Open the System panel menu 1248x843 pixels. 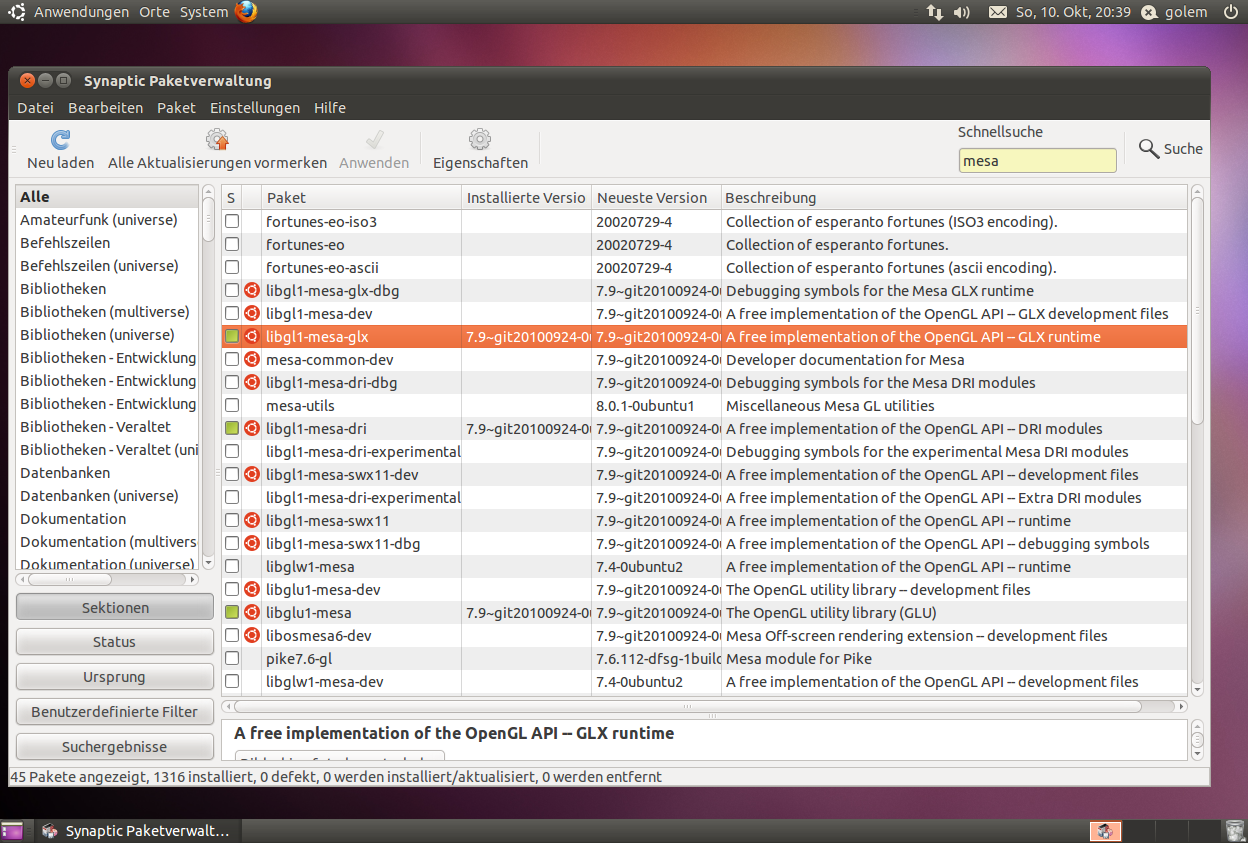click(203, 12)
